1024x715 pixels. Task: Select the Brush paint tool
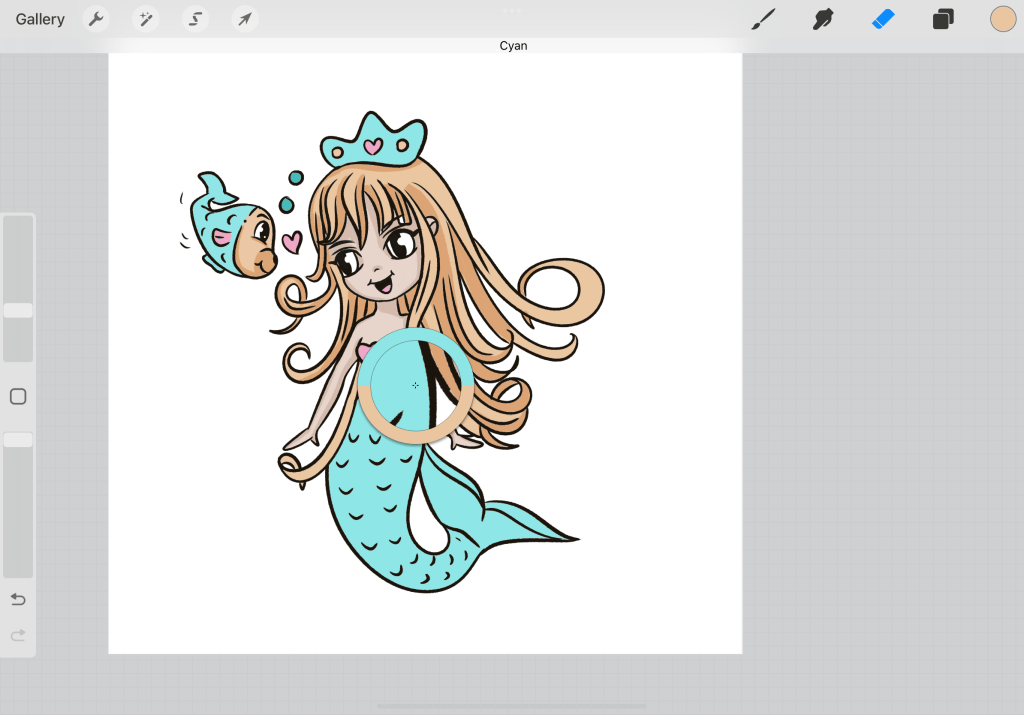click(764, 19)
